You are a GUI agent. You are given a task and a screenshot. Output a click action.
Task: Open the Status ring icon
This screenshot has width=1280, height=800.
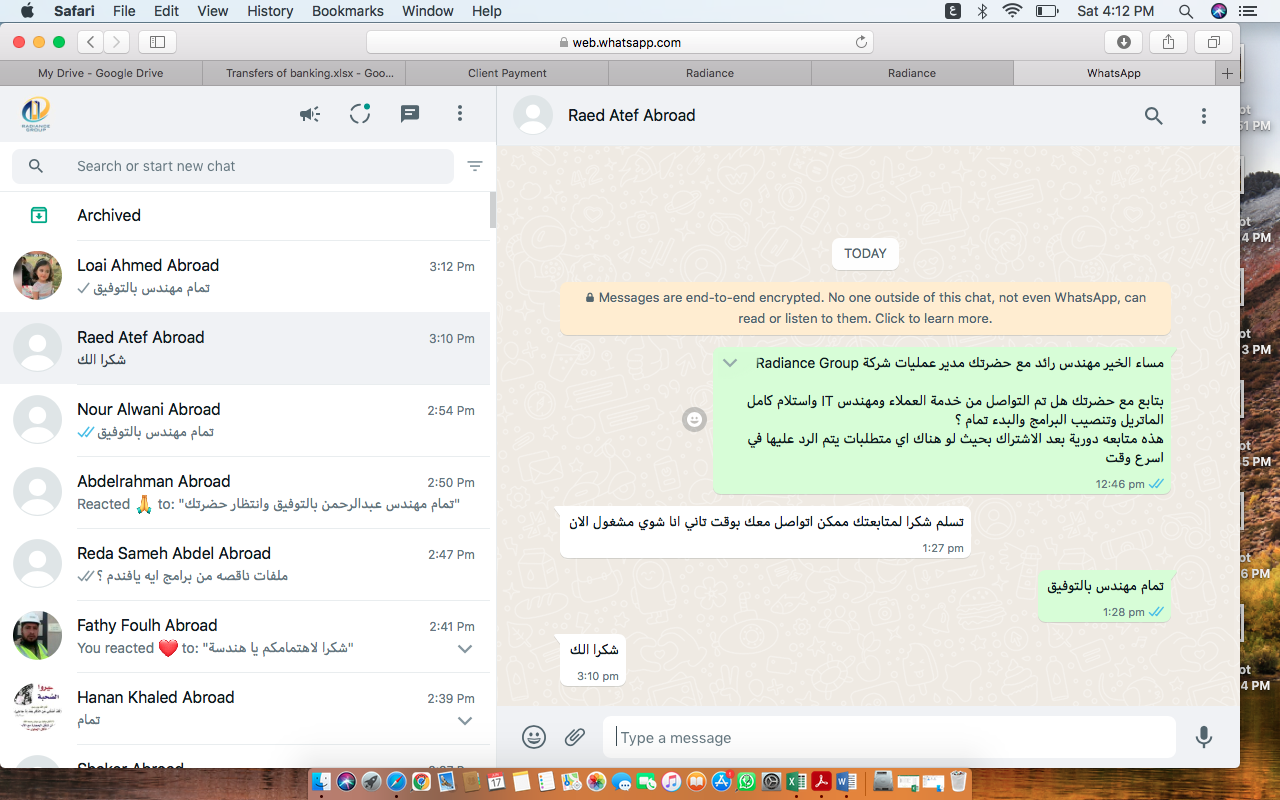point(360,114)
